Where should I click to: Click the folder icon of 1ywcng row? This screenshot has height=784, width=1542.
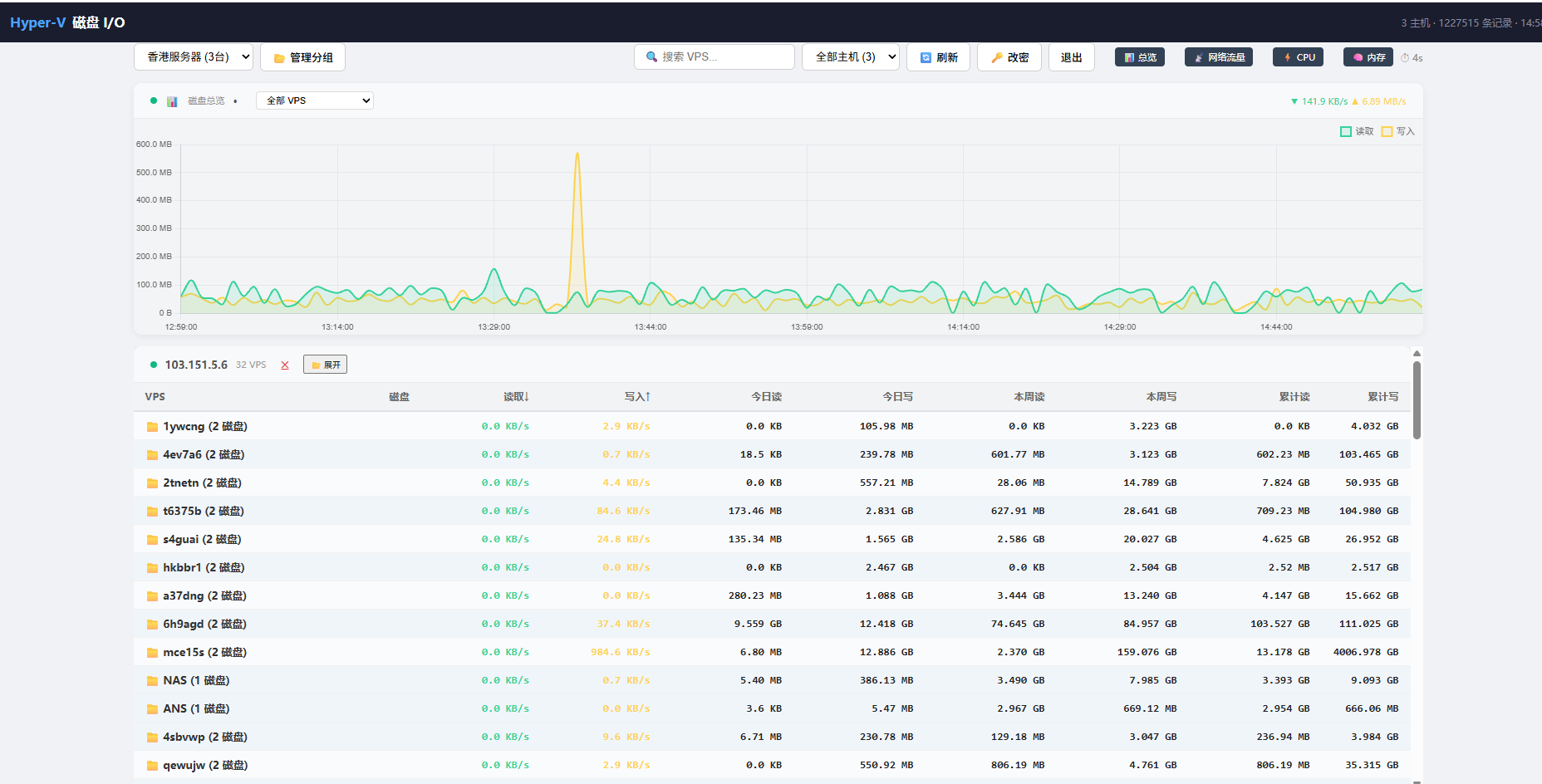click(152, 427)
